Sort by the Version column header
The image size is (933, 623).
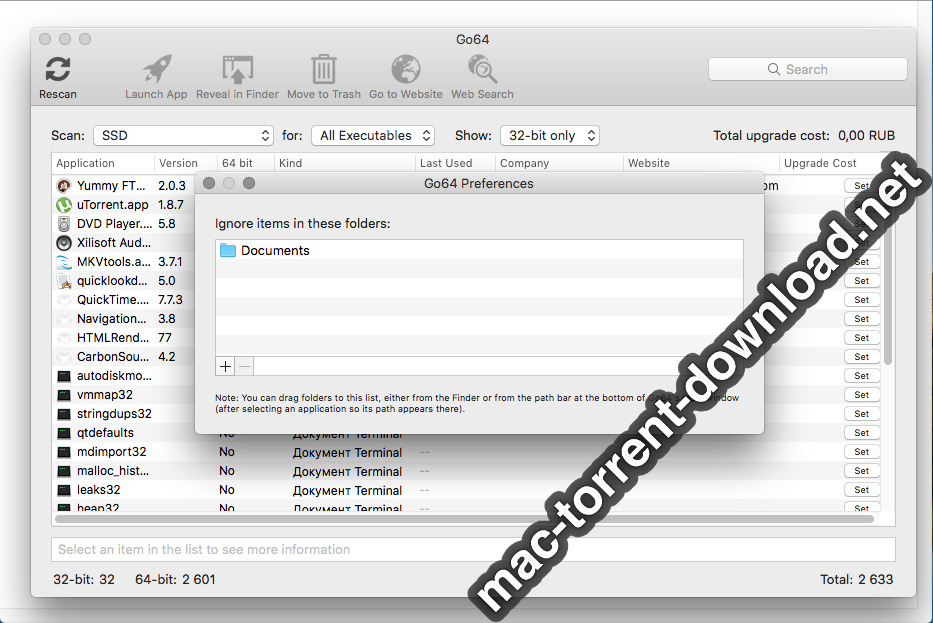pyautogui.click(x=186, y=163)
